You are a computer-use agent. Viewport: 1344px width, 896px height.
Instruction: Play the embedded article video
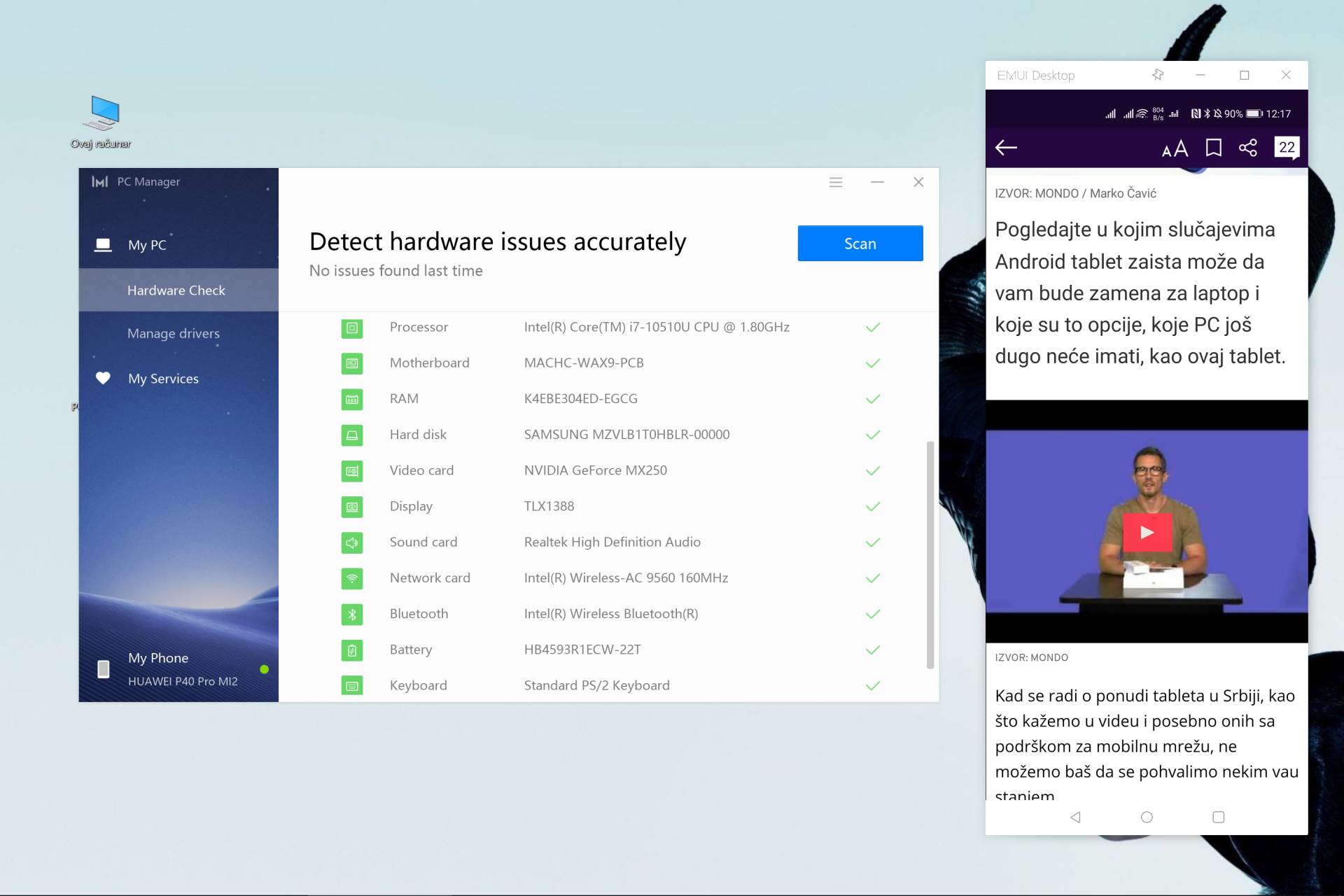[1147, 533]
